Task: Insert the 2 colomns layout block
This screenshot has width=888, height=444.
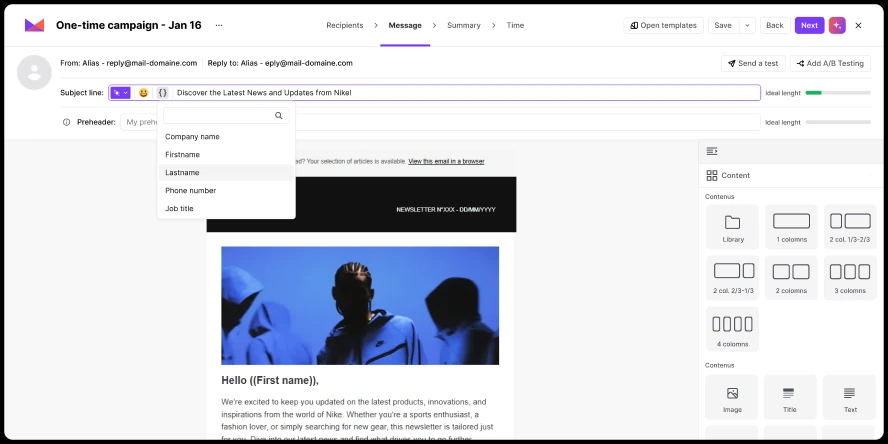Action: click(x=791, y=278)
